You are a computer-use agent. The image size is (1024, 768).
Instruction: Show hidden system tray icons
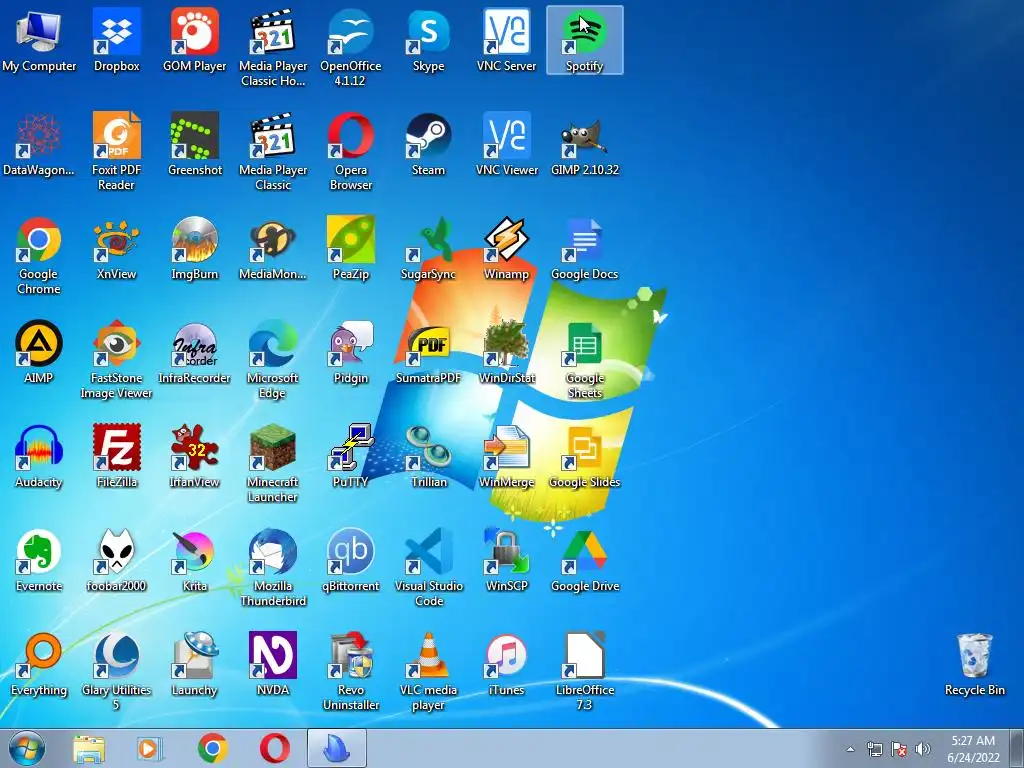pyautogui.click(x=850, y=749)
